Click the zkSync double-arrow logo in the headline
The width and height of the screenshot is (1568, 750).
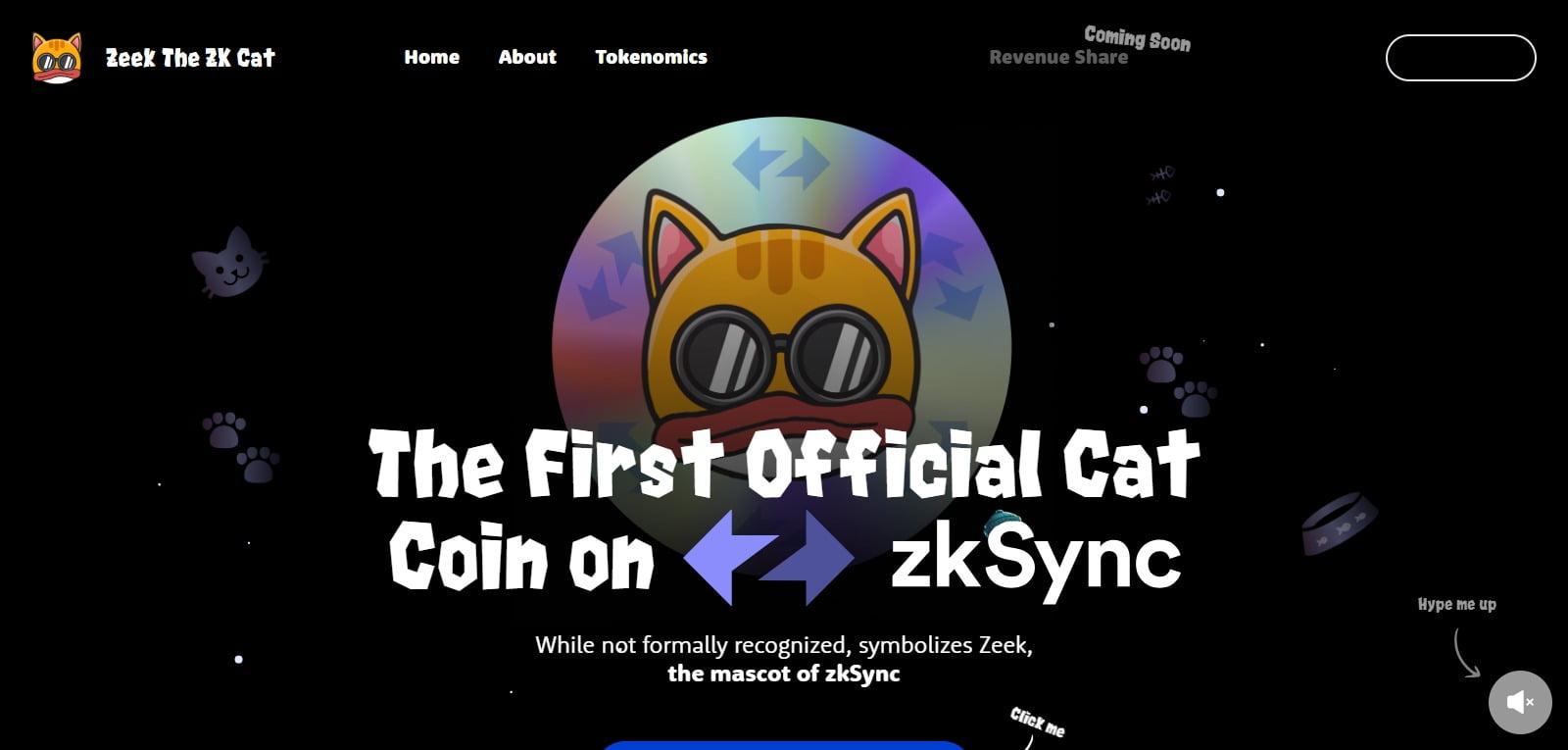tap(769, 556)
